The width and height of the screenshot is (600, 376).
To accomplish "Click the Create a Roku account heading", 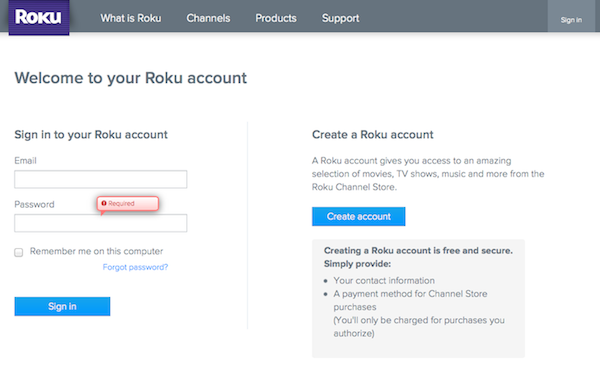I will 373,135.
